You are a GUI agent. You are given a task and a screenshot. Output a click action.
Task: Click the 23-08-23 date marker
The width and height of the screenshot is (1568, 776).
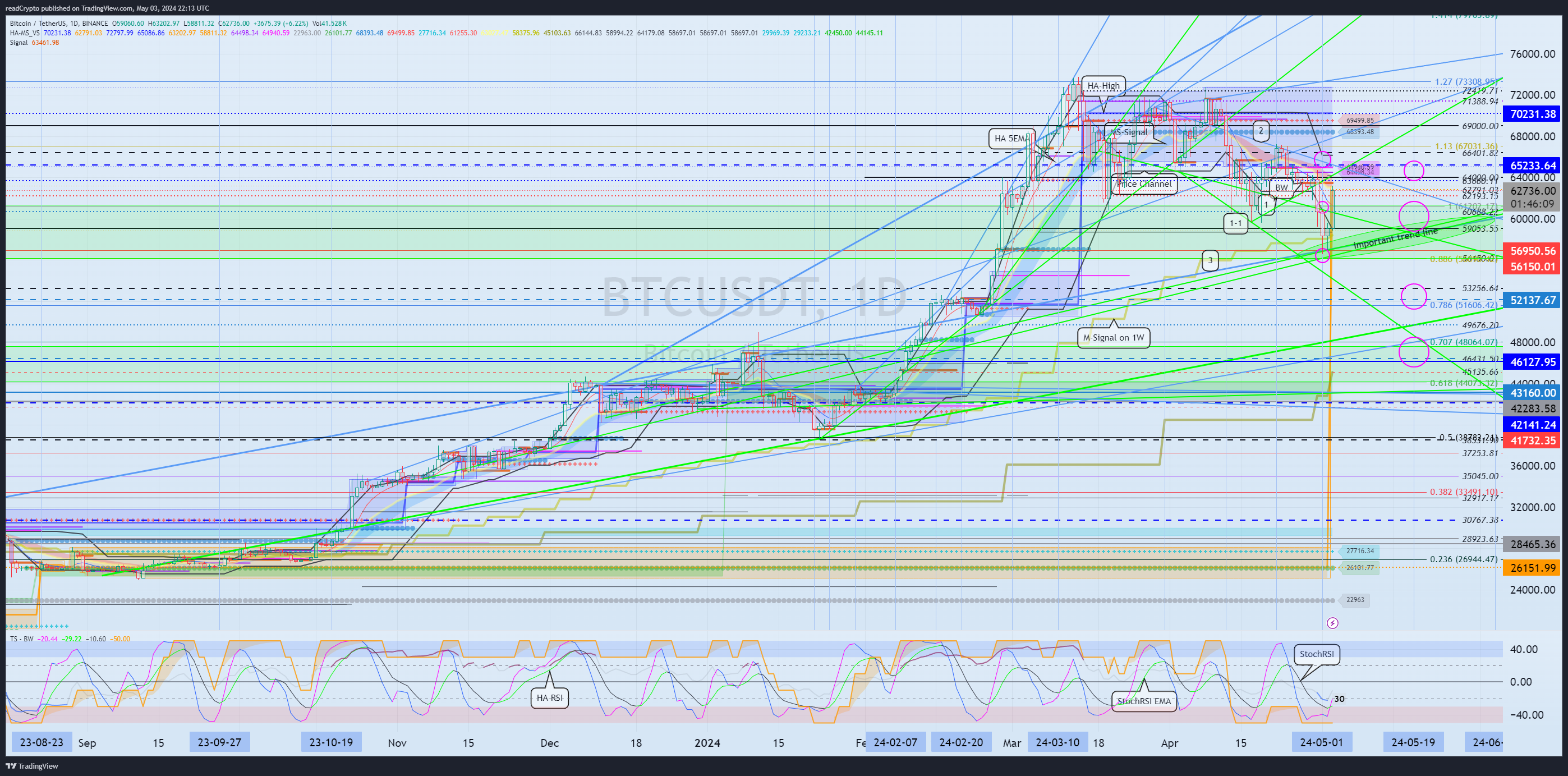tap(42, 742)
